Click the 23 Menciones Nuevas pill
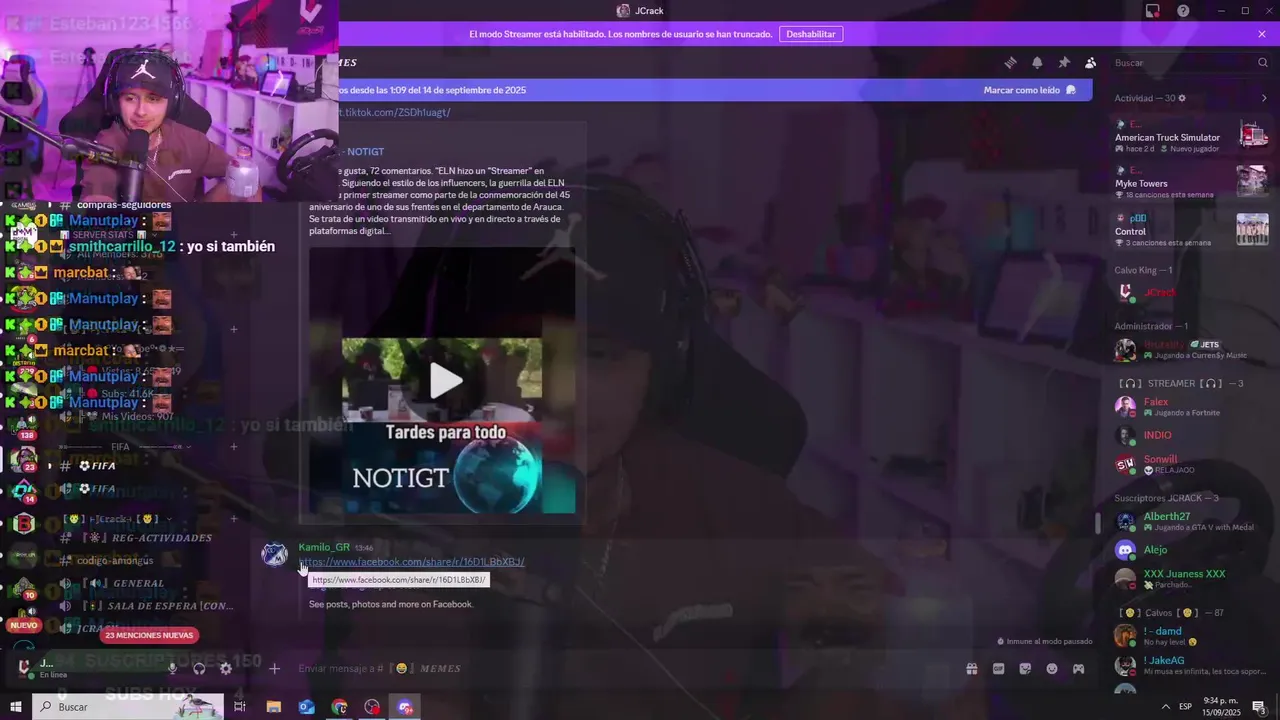Screen dimensions: 1280x720 [149, 635]
